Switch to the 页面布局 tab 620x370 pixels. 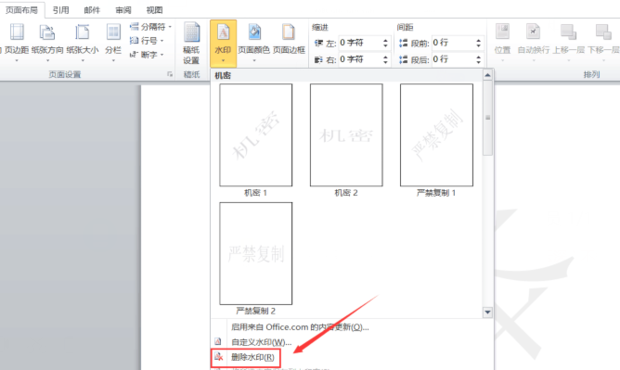(x=22, y=10)
